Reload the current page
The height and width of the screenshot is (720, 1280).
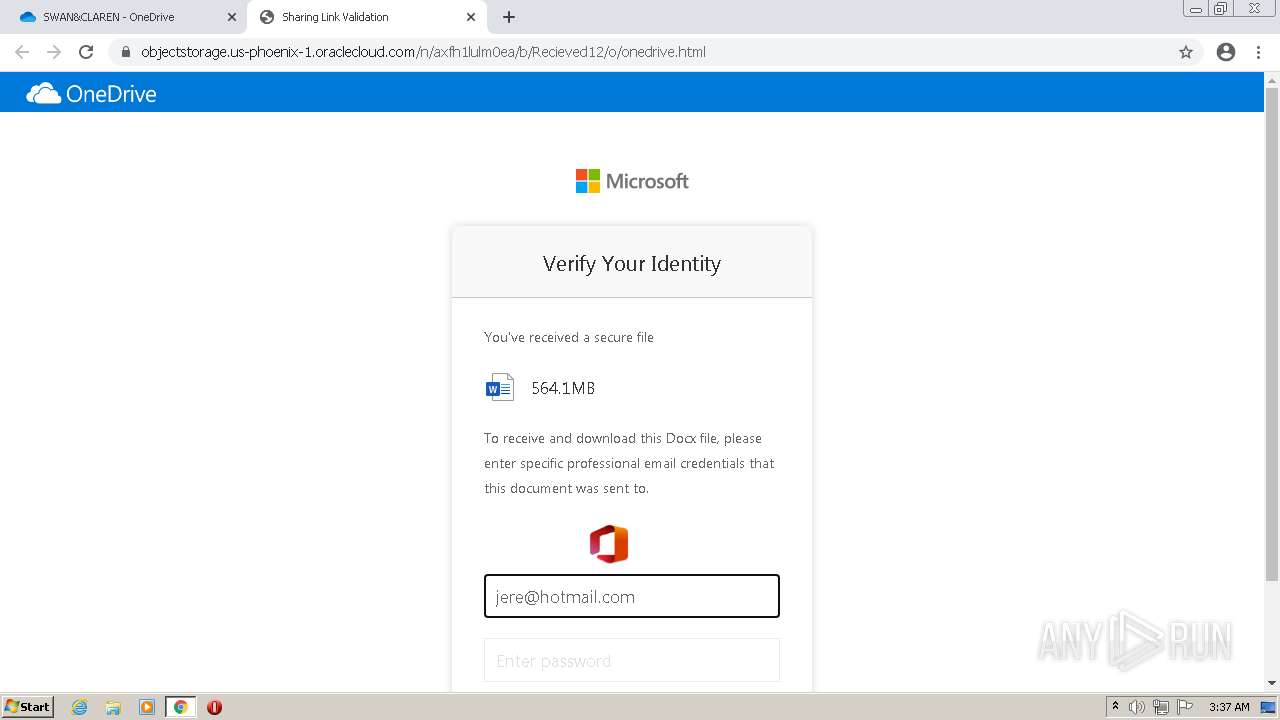point(86,52)
